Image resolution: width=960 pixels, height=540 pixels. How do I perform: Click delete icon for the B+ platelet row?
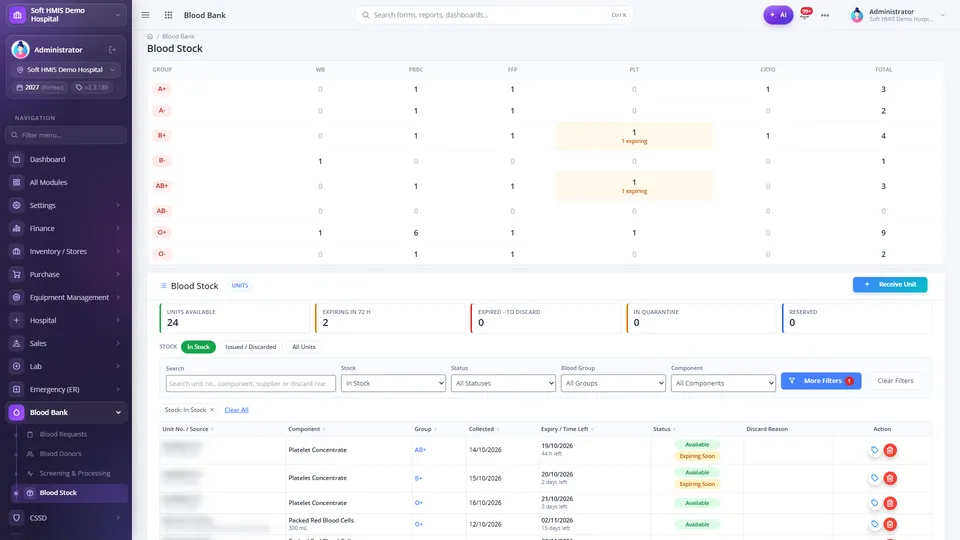[x=890, y=478]
